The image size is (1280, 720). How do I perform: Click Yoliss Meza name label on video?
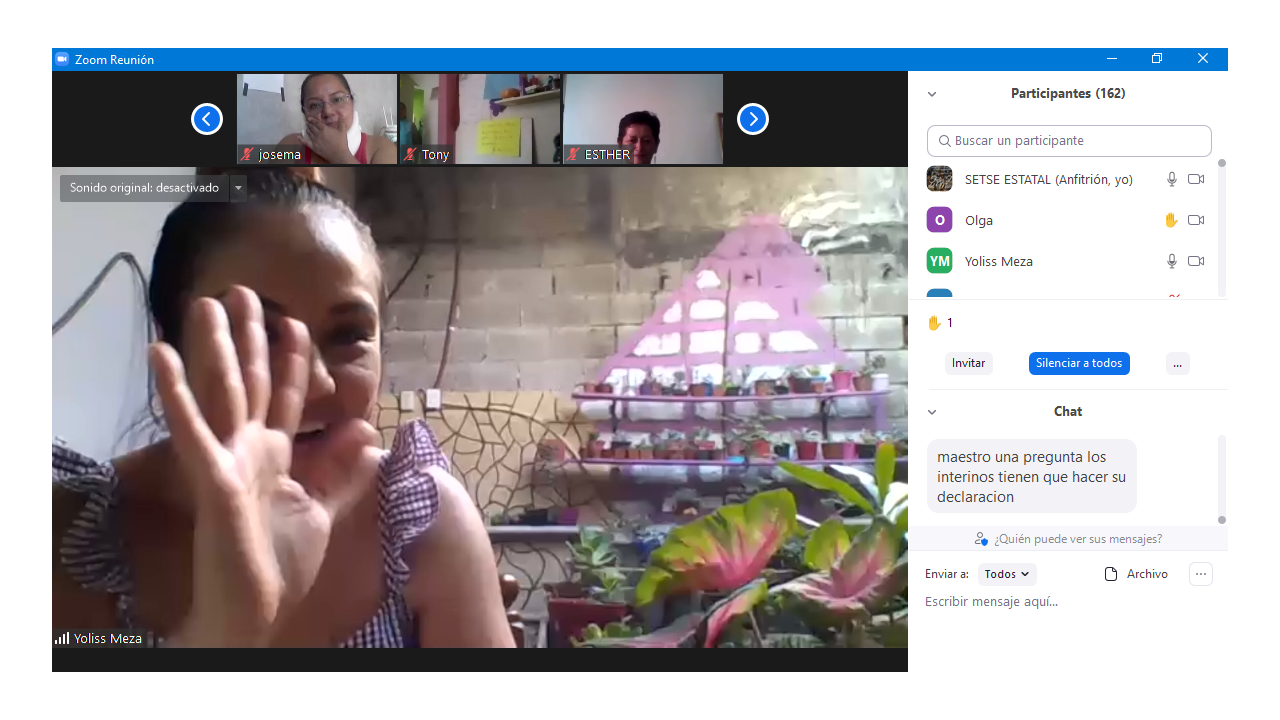[x=108, y=638]
